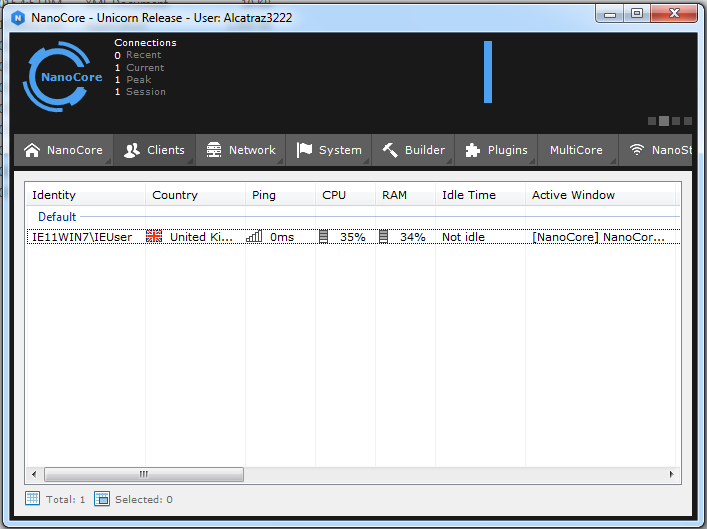Click the 35% CPU value
707x529 pixels.
point(353,237)
